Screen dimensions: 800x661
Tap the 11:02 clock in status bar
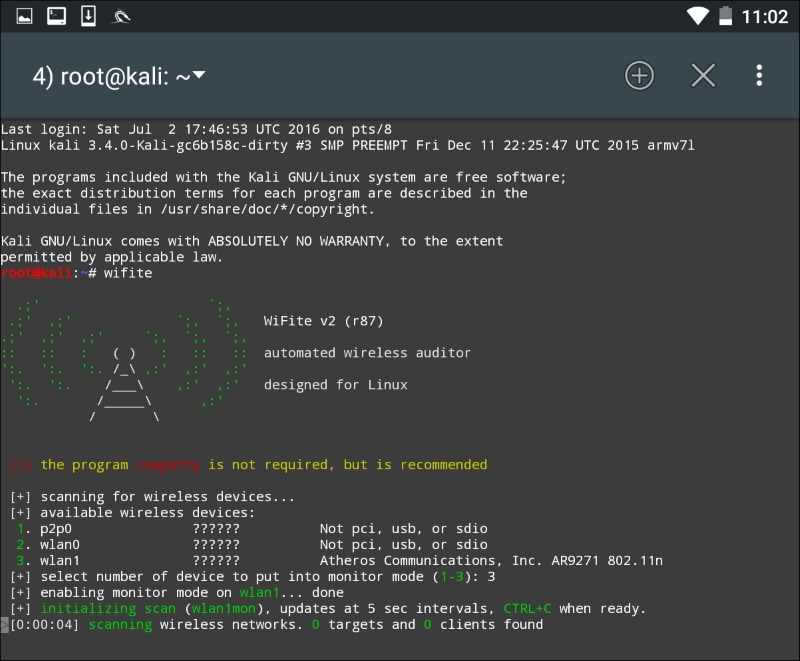765,17
